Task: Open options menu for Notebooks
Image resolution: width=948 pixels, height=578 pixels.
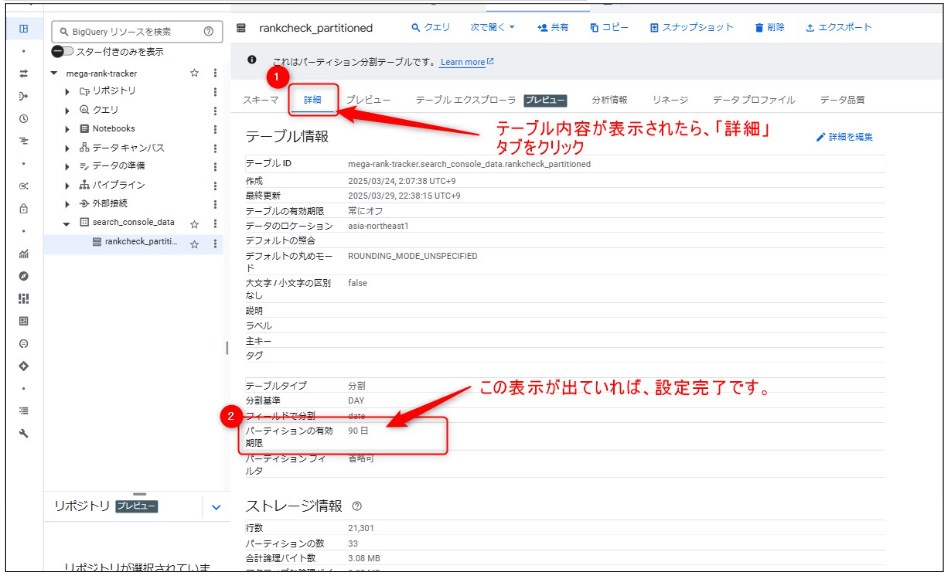Action: [x=215, y=129]
